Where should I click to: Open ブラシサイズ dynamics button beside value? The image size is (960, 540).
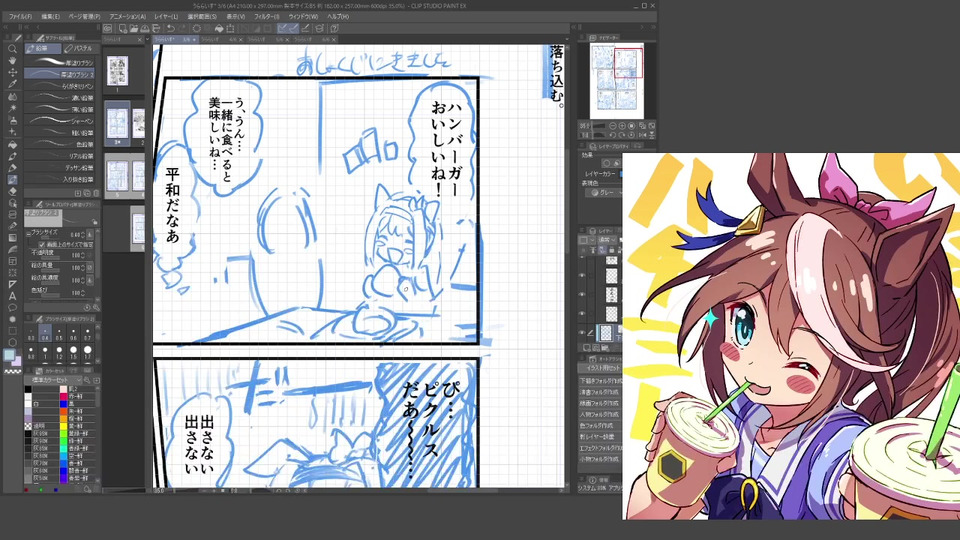point(90,234)
